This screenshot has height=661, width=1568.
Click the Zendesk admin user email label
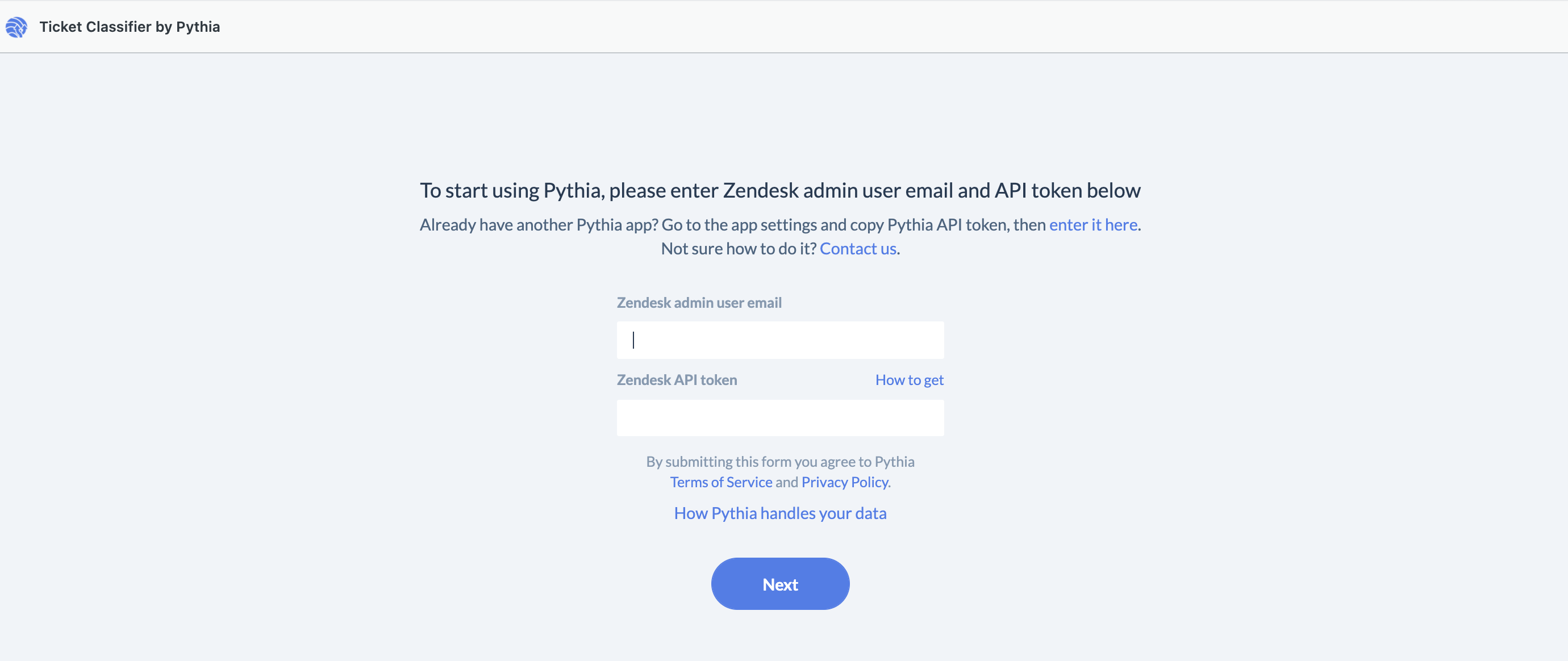pos(699,303)
